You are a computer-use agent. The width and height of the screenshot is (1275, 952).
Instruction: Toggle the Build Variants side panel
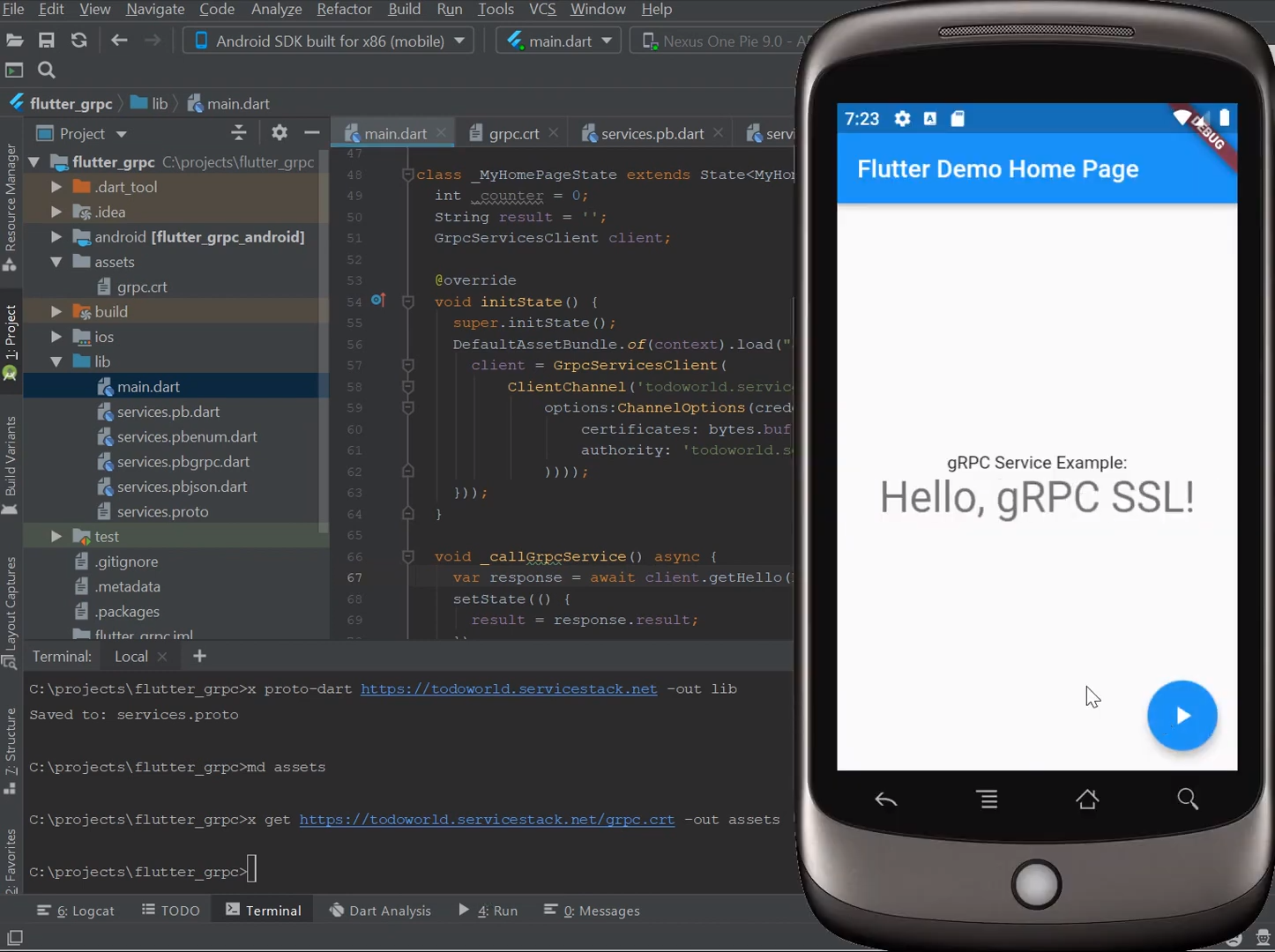coord(11,465)
